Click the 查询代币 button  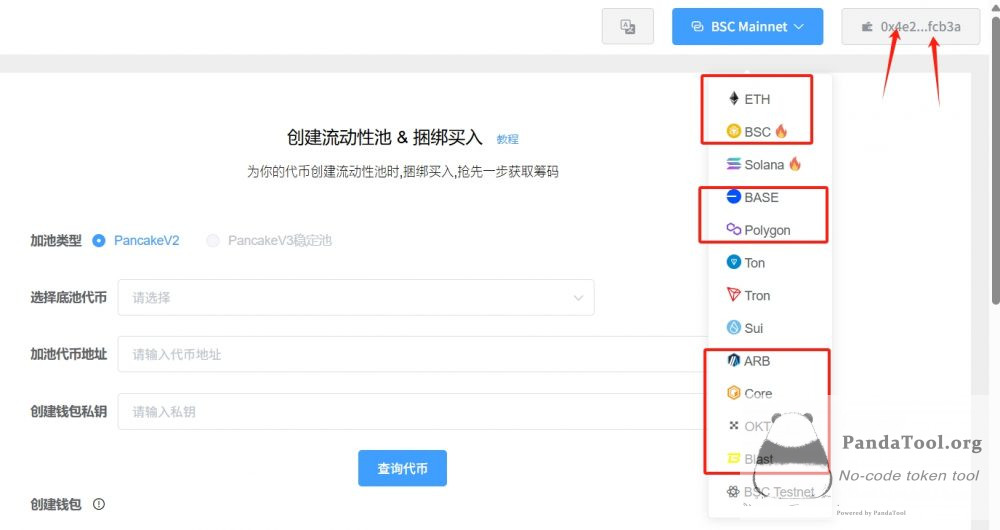pos(402,468)
